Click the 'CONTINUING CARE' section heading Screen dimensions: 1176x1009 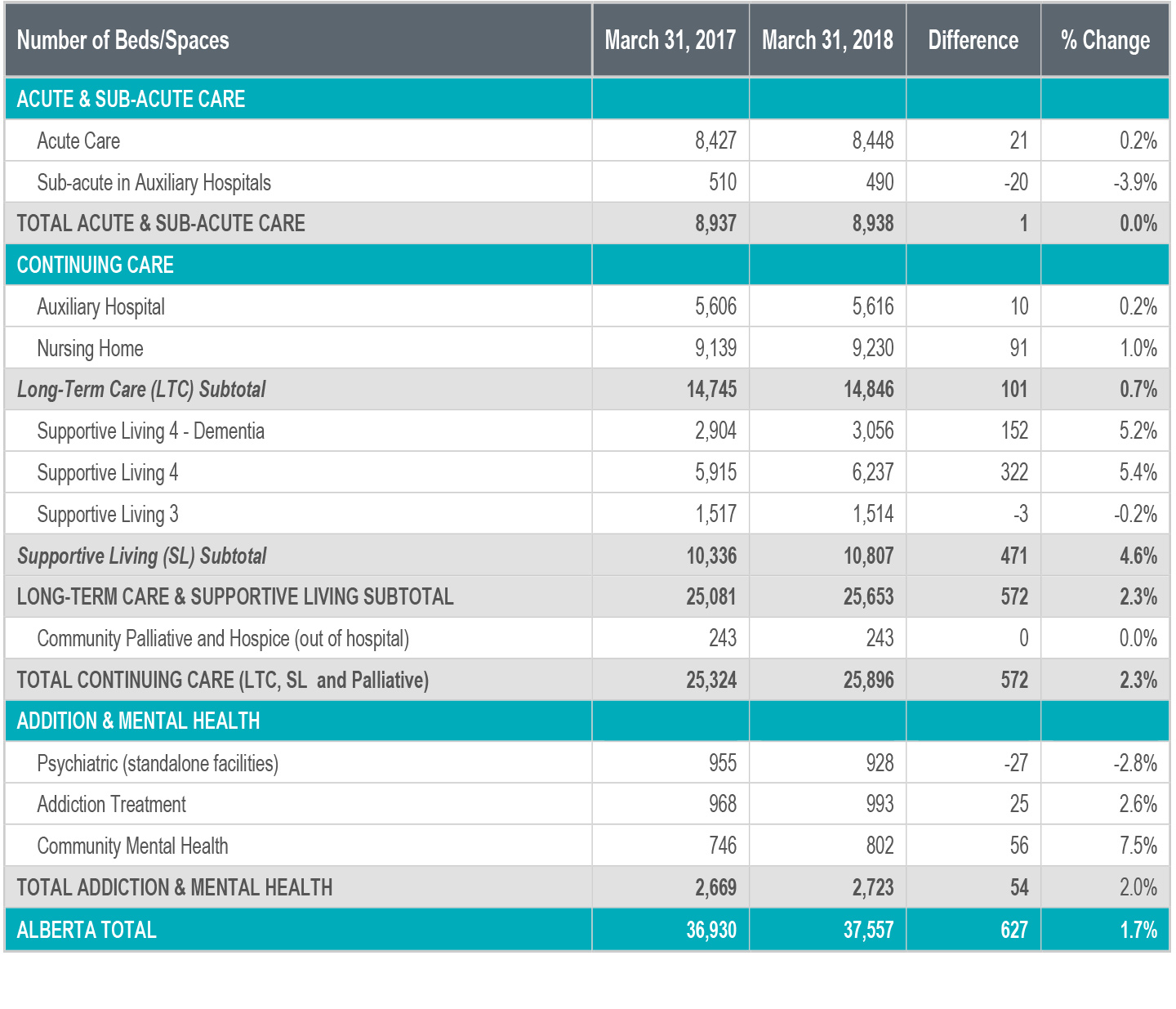pos(95,266)
